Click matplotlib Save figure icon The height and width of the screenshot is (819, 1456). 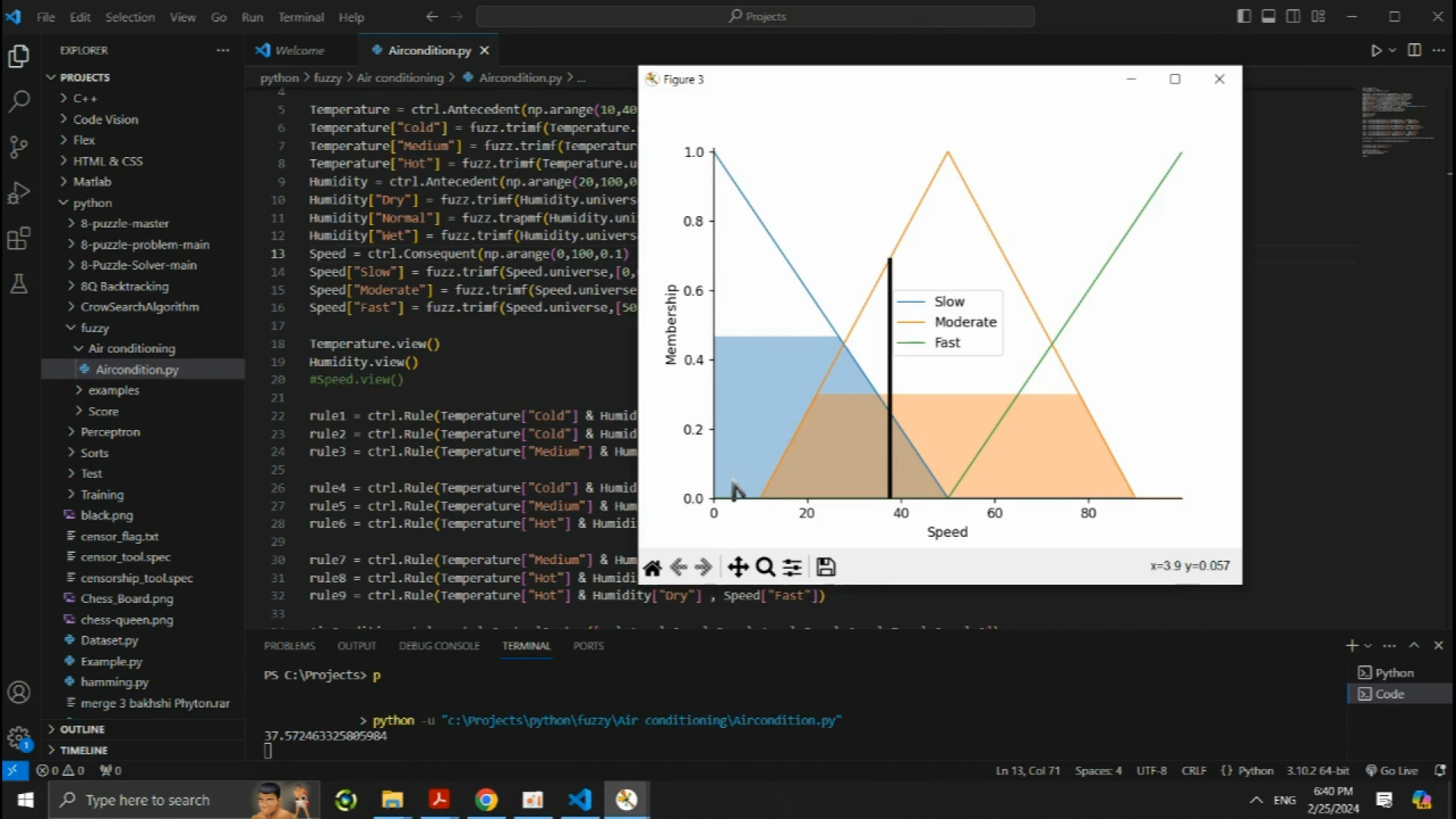[x=826, y=567]
